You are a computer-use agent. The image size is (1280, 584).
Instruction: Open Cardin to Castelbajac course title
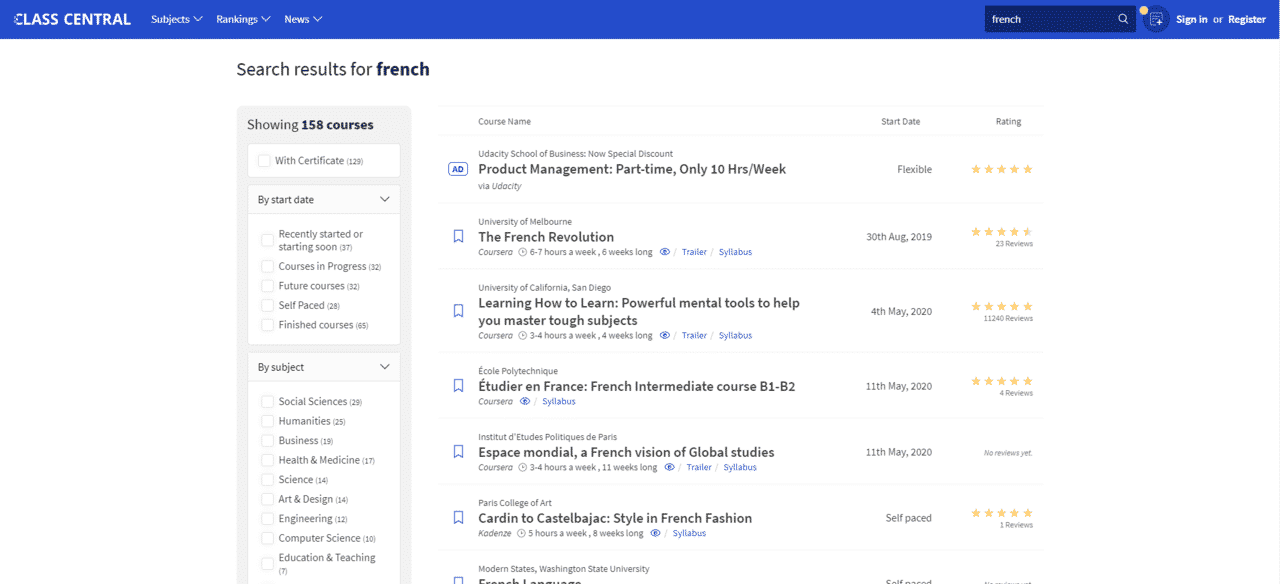tap(615, 518)
